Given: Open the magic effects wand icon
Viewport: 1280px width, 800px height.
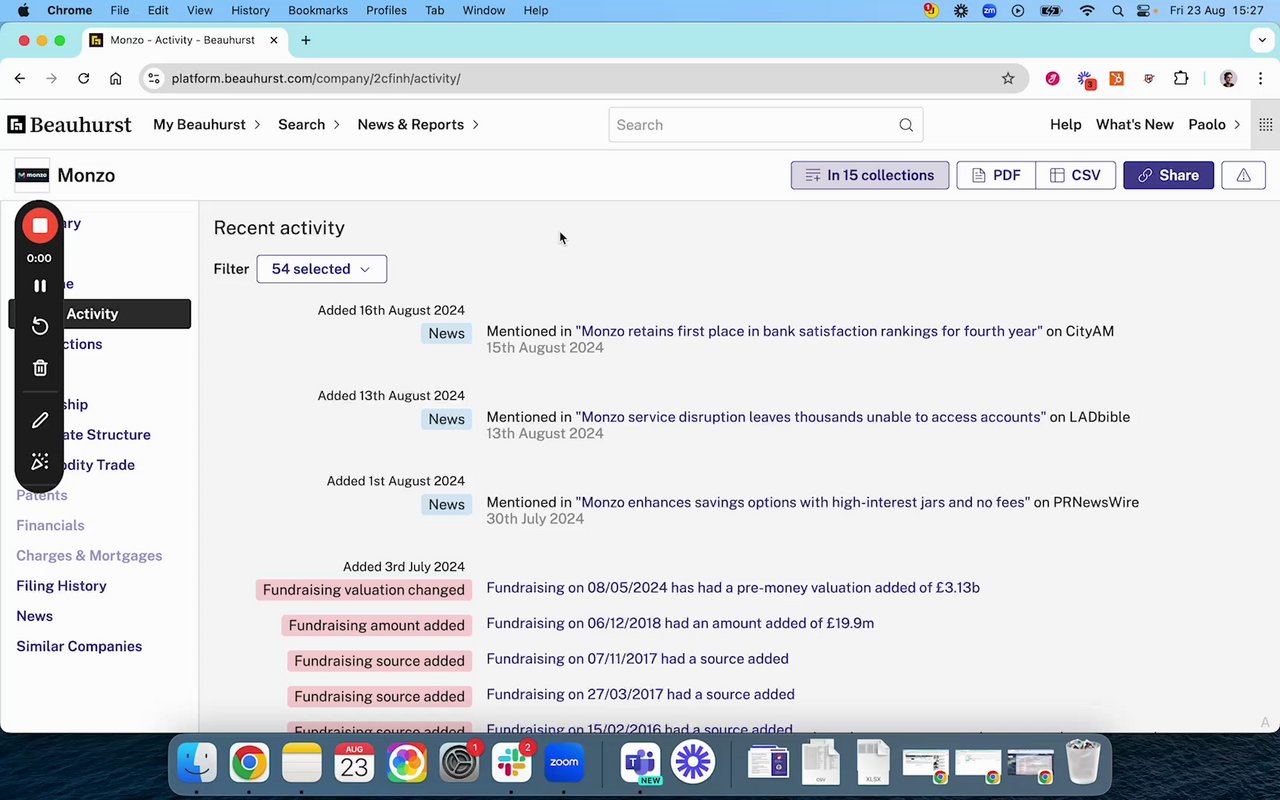Looking at the screenshot, I should point(40,461).
